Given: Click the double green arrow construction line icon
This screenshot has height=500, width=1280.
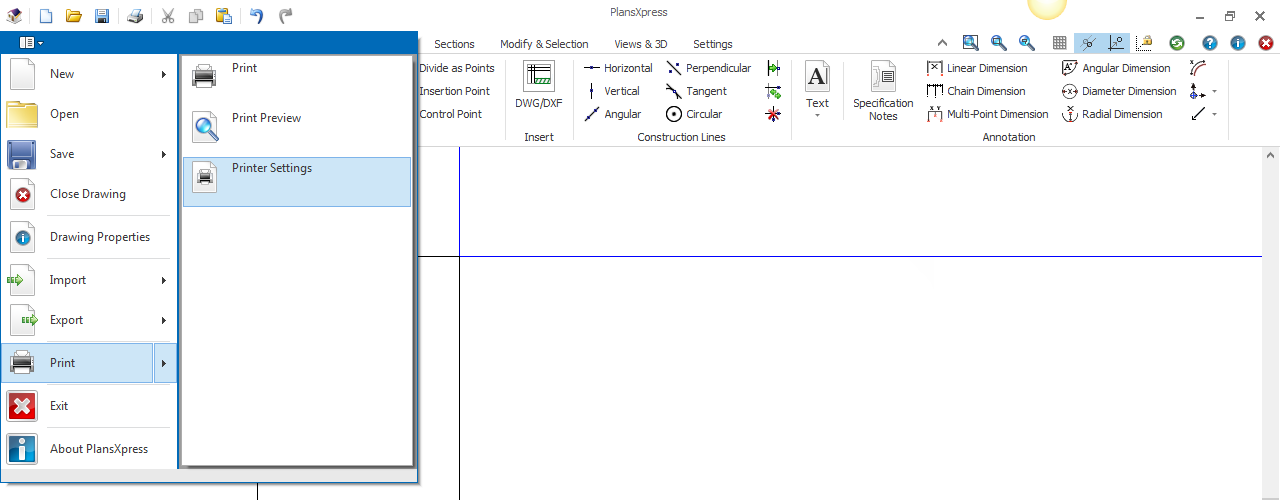Looking at the screenshot, I should (773, 91).
